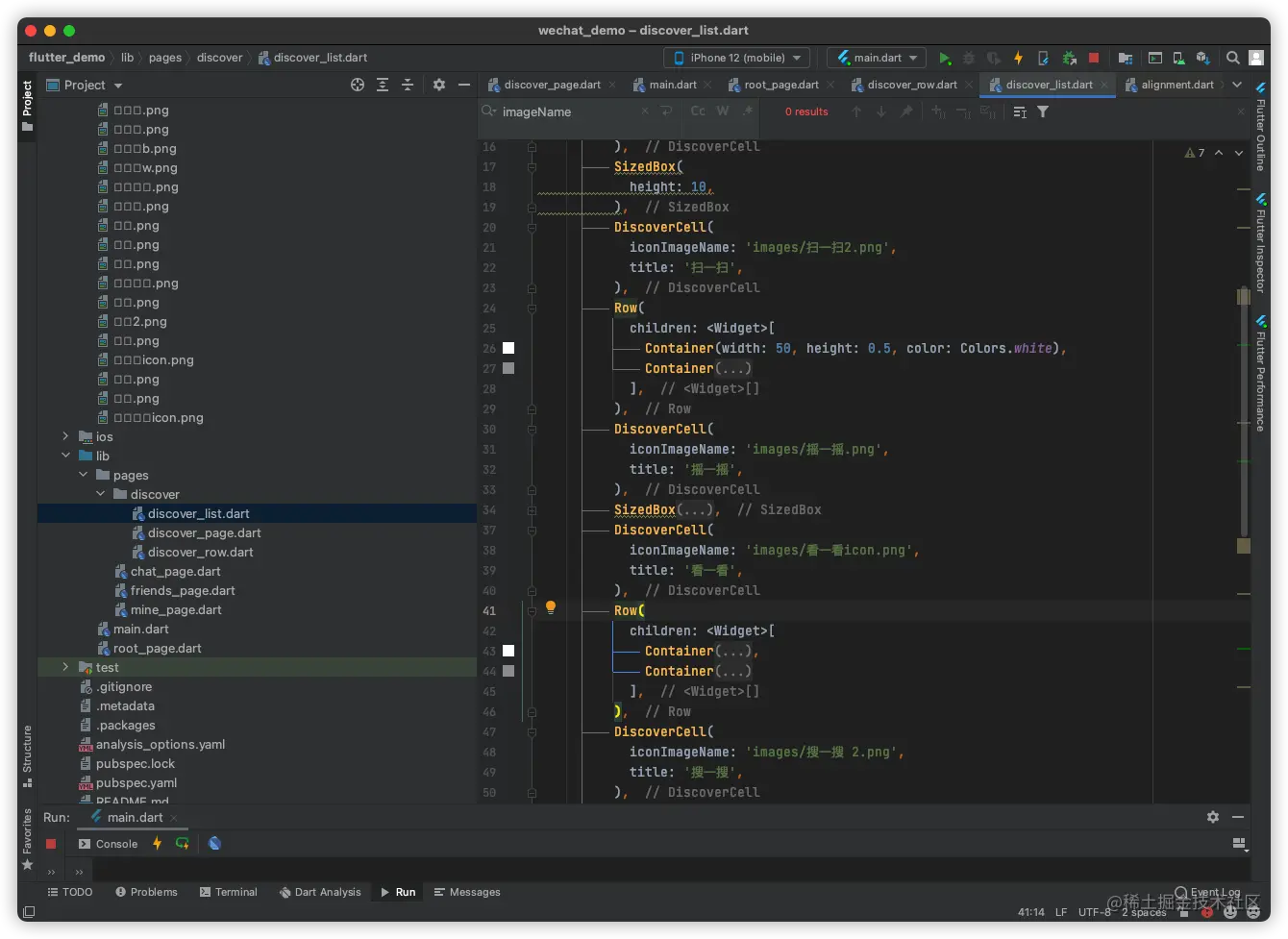This screenshot has height=939, width=1288.
Task: Open chat_page.dart in project tree
Action: 175,571
